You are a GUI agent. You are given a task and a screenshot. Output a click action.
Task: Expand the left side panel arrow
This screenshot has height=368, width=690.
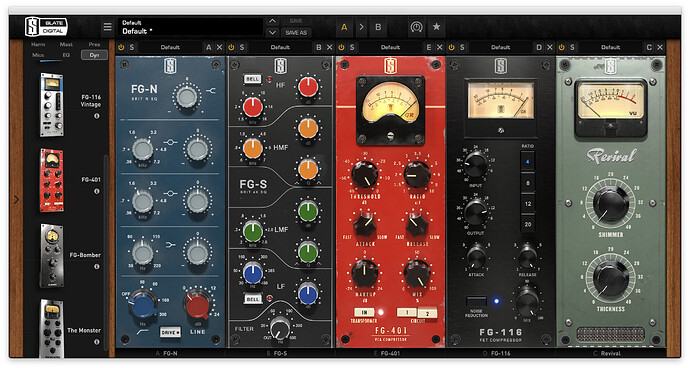click(x=16, y=200)
